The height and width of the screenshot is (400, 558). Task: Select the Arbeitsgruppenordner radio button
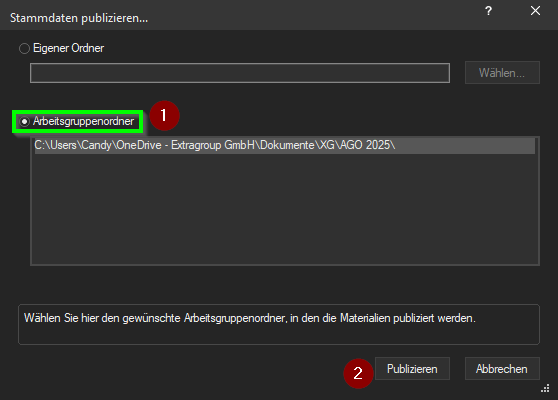pos(24,122)
